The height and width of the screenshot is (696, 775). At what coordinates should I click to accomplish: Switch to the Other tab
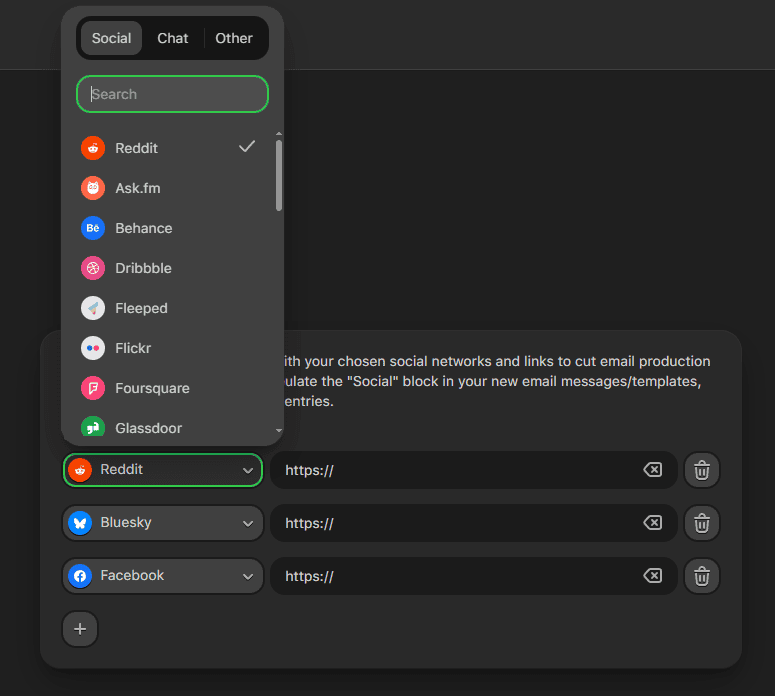tap(234, 38)
